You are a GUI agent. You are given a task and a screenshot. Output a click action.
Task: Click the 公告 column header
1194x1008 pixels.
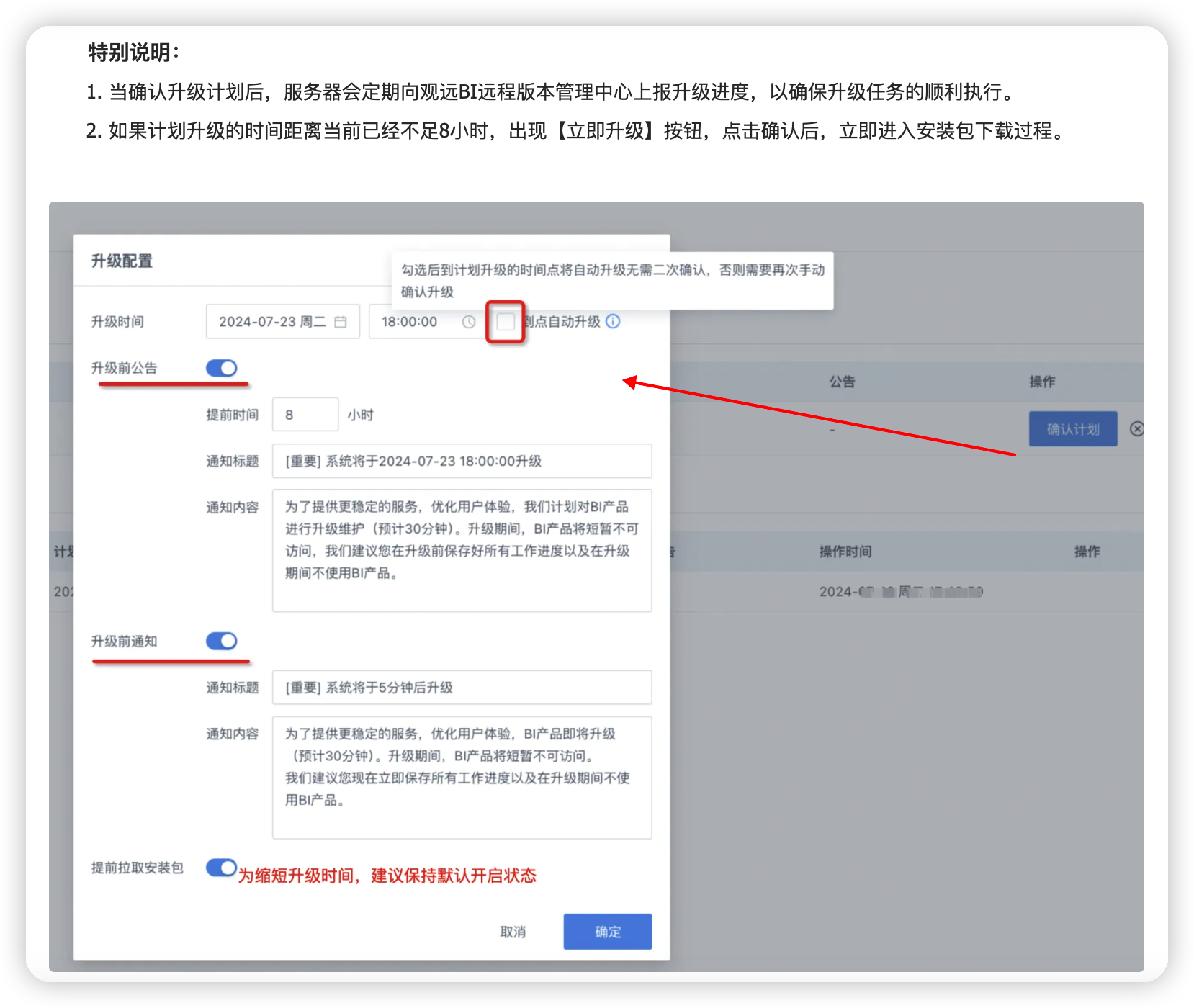tap(842, 382)
